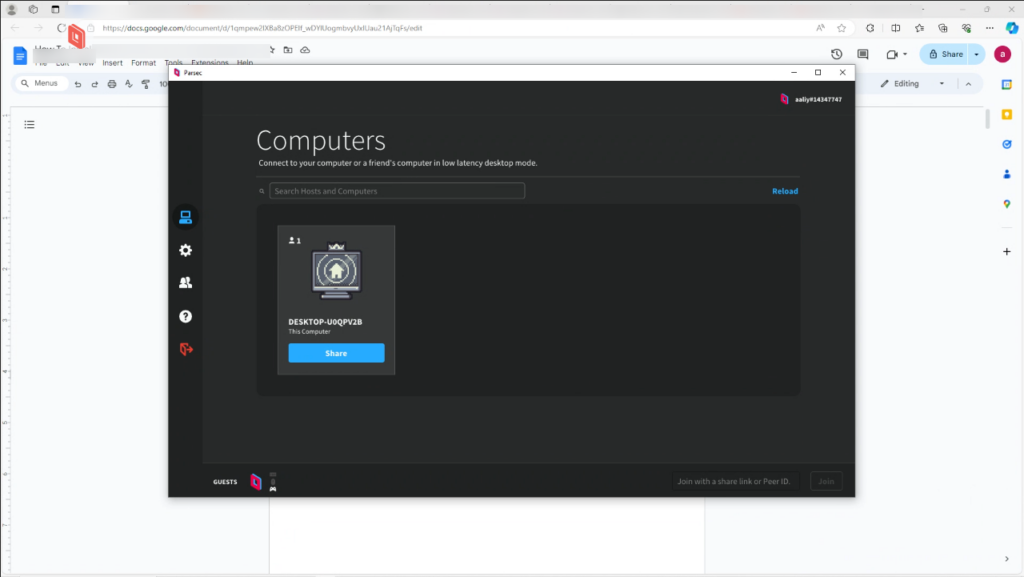Open the Friends panel in Parsec sidebar
Screen dimensions: 1024x577
185,283
